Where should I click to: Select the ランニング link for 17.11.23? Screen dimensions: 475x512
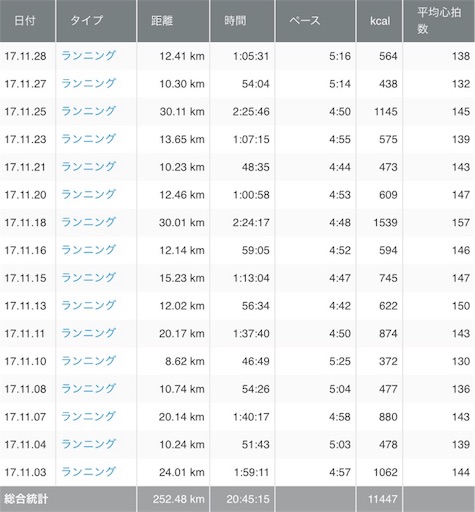88,139
